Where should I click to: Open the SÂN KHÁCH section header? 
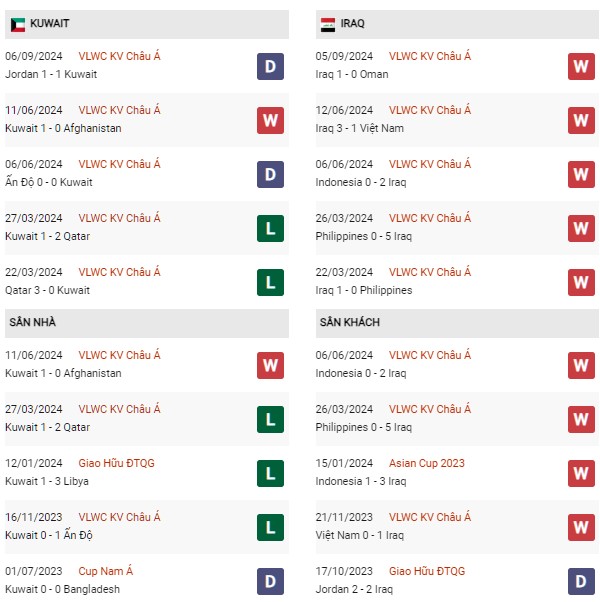[349, 323]
